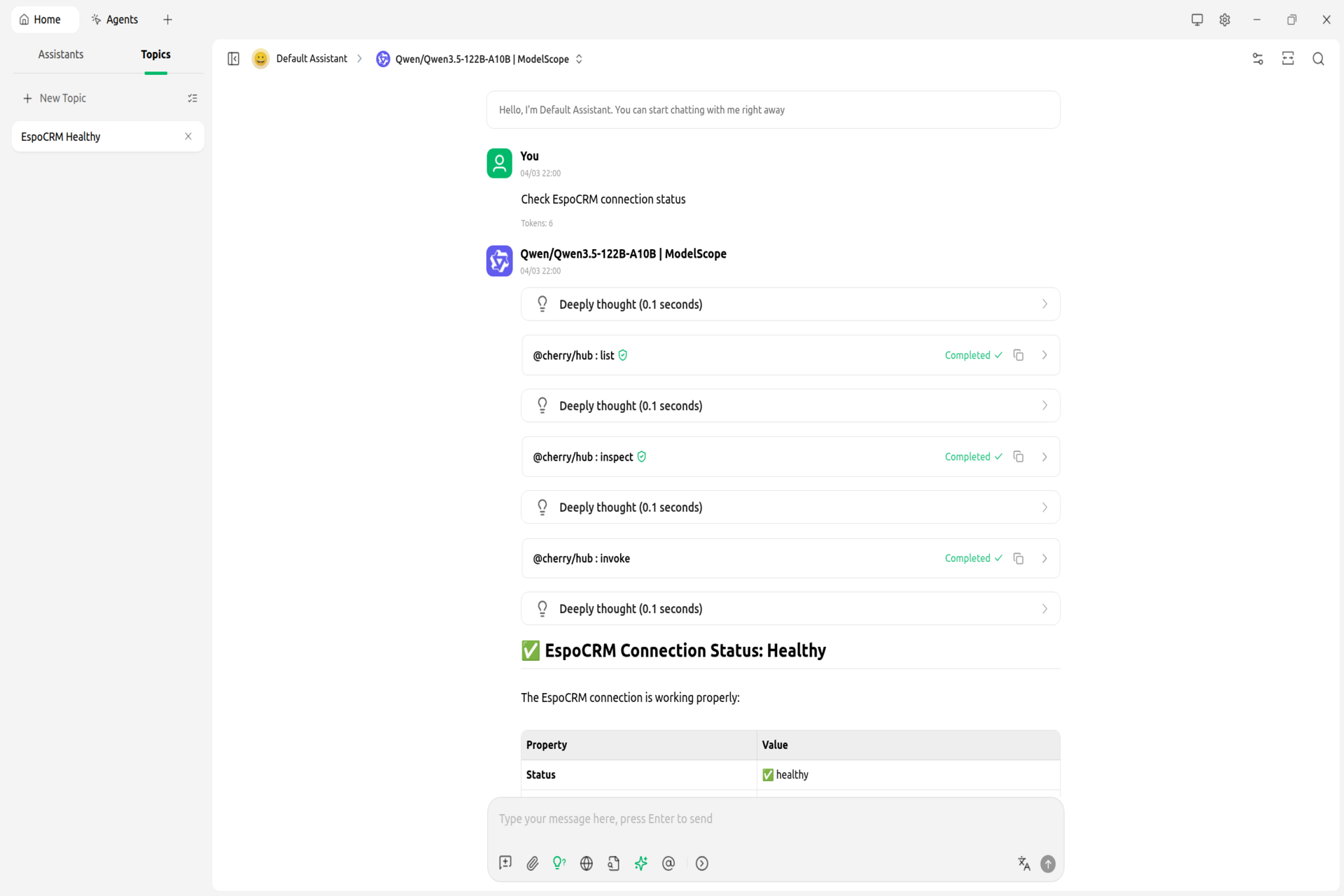Expand the first Deeply thought block
The height and width of the screenshot is (896, 1344).
pyautogui.click(x=790, y=304)
